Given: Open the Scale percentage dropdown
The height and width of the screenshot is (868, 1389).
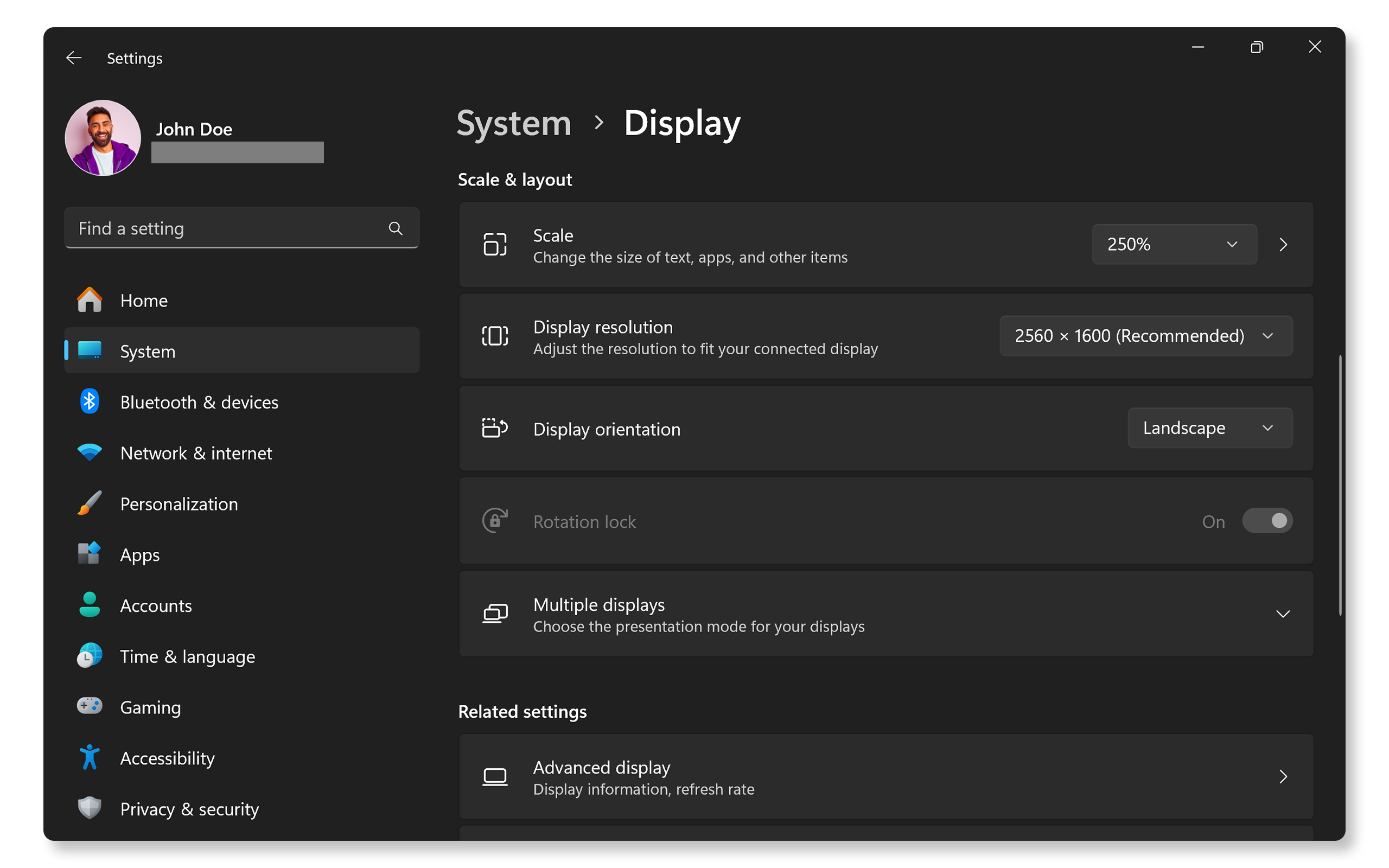Looking at the screenshot, I should 1174,244.
